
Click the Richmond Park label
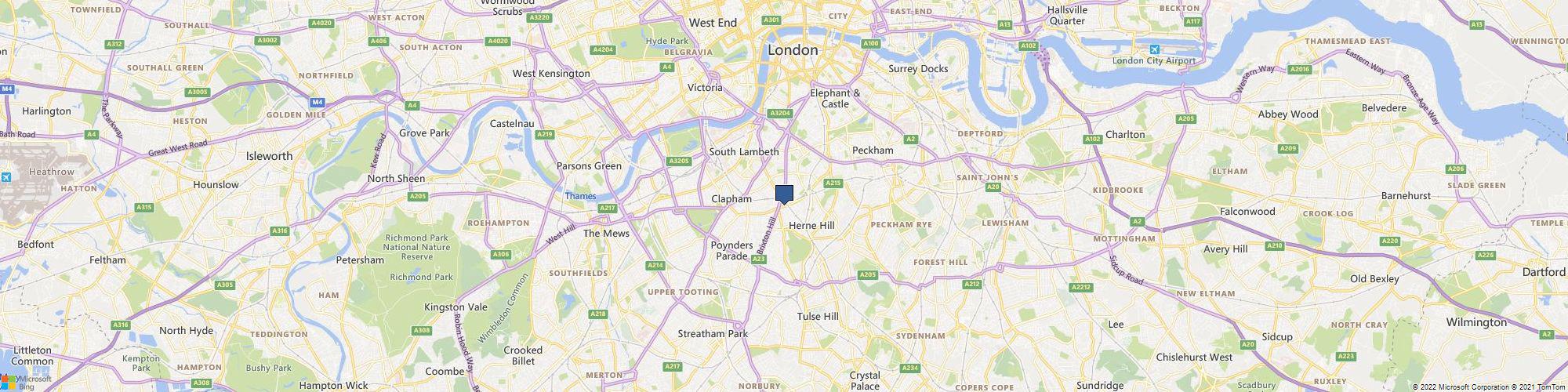(421, 277)
